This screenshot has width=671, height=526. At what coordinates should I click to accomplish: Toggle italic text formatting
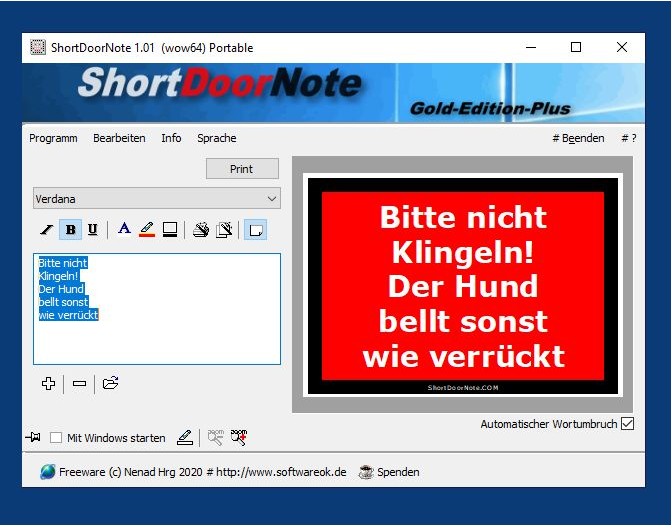point(47,230)
